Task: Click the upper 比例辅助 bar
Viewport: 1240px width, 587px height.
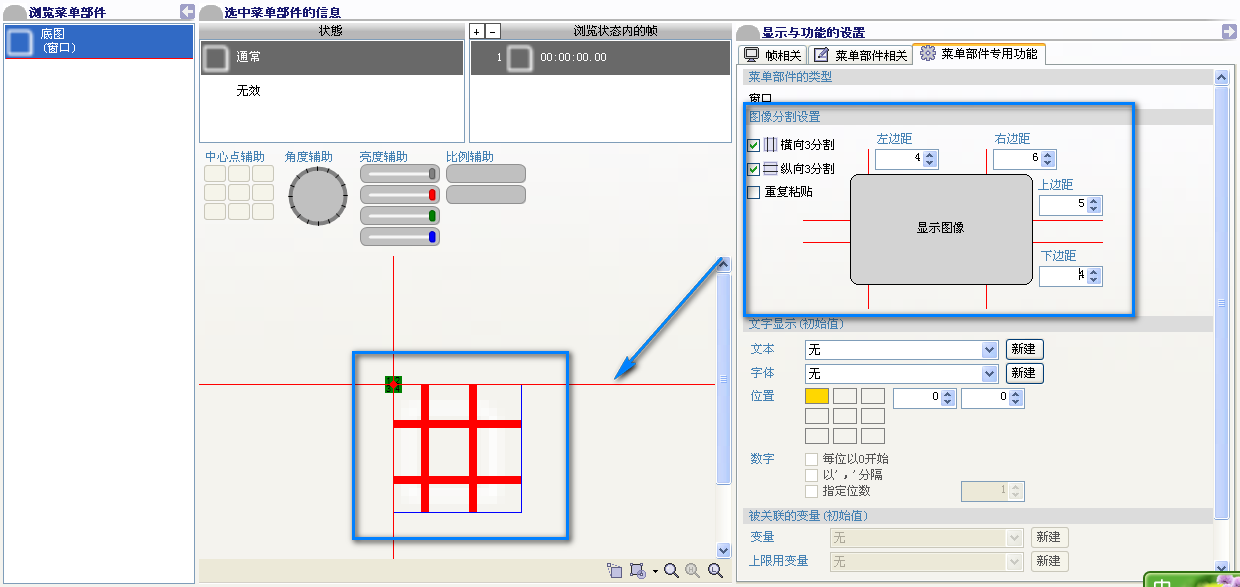Action: [x=486, y=174]
